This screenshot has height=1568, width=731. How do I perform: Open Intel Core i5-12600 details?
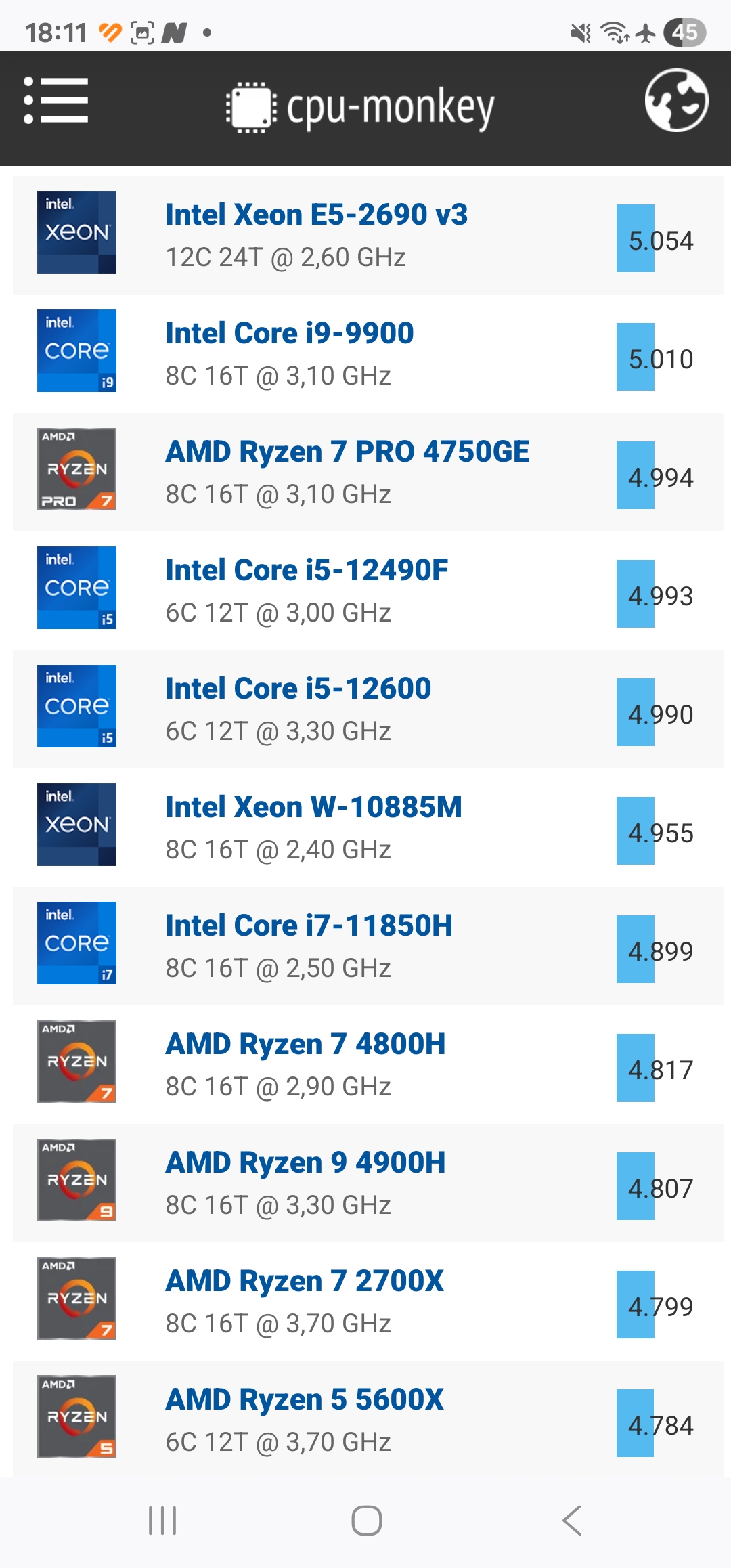click(x=298, y=689)
